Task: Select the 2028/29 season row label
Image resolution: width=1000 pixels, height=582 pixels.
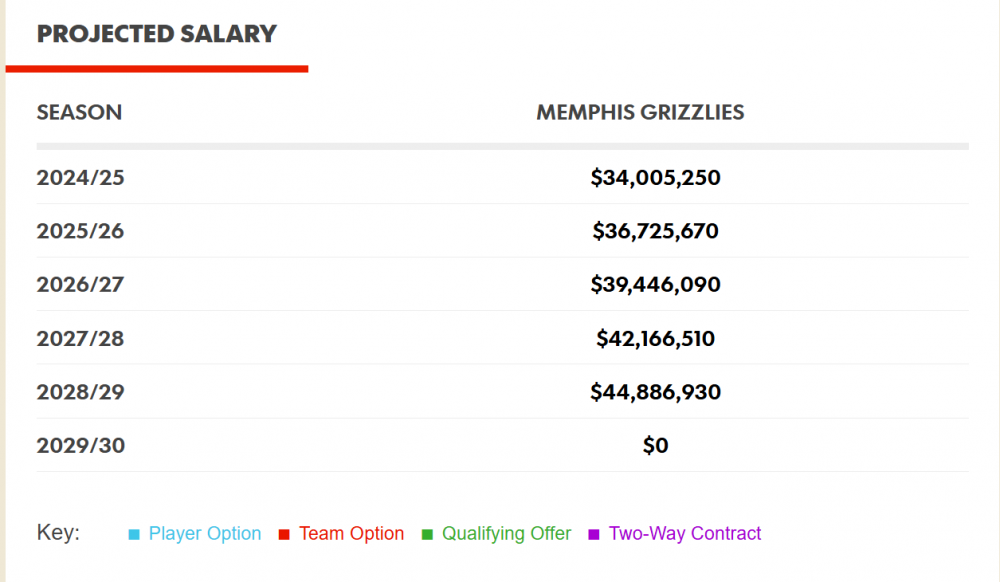Action: point(81,392)
